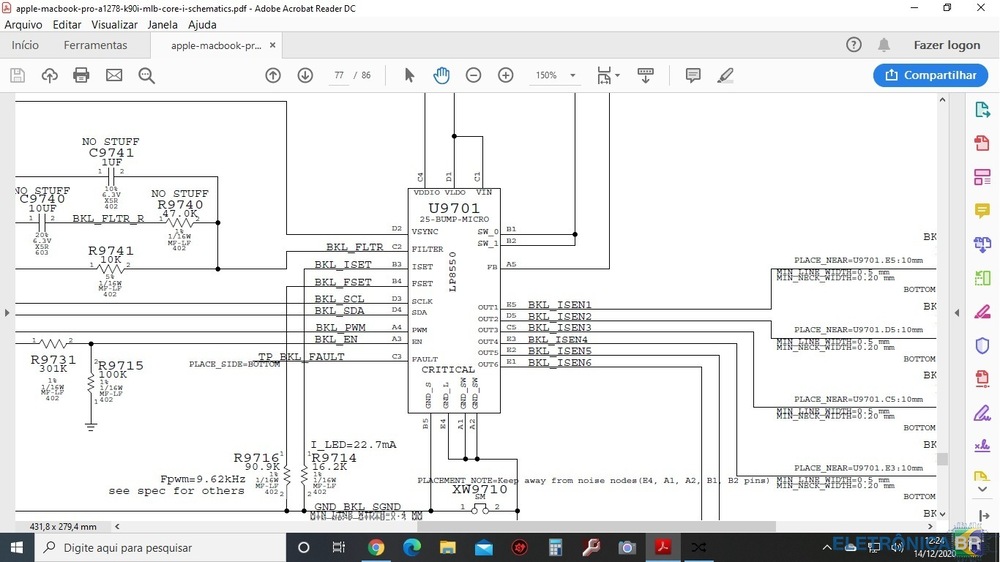This screenshot has width=1000, height=562.
Task: Expand more tools chevron in right panel
Action: 982,489
